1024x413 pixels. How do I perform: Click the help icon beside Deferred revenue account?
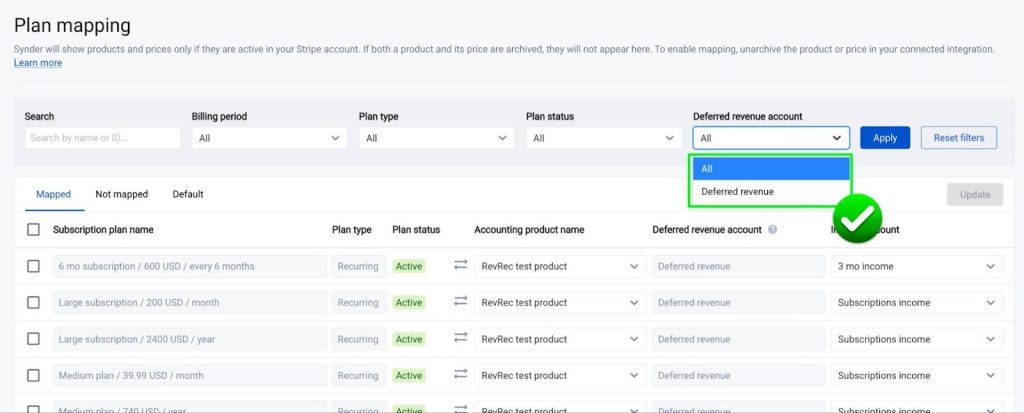pyautogui.click(x=772, y=230)
